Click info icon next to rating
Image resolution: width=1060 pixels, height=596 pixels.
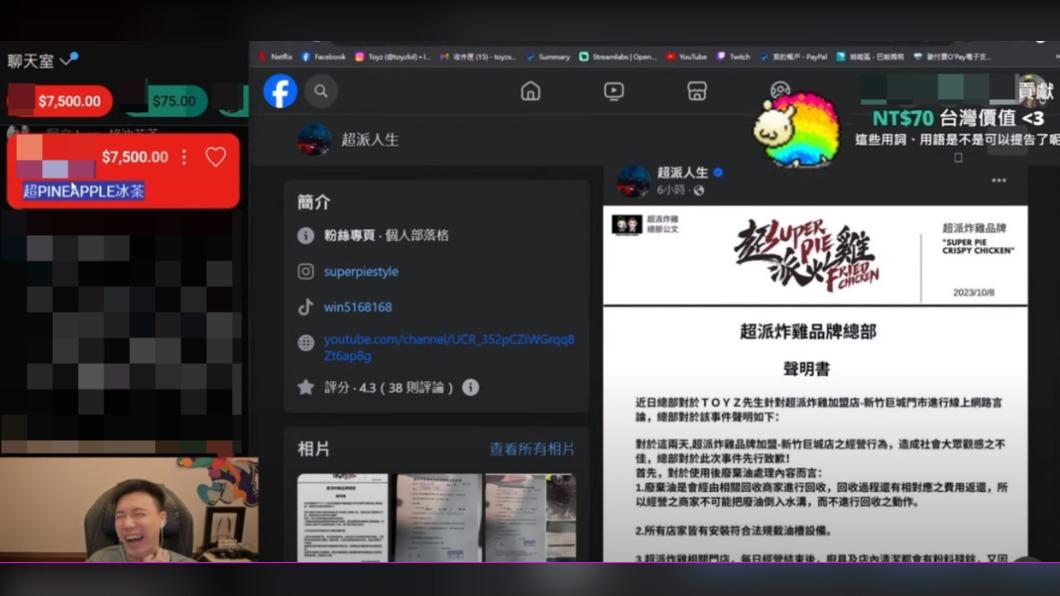click(x=471, y=387)
